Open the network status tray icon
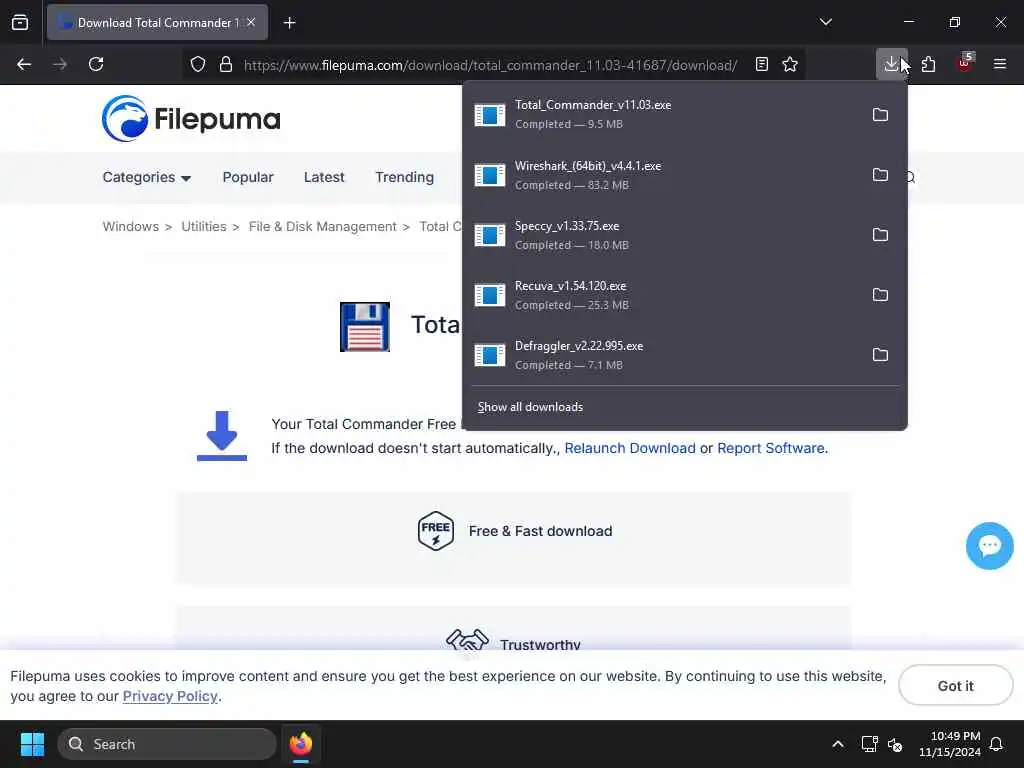 (869, 744)
